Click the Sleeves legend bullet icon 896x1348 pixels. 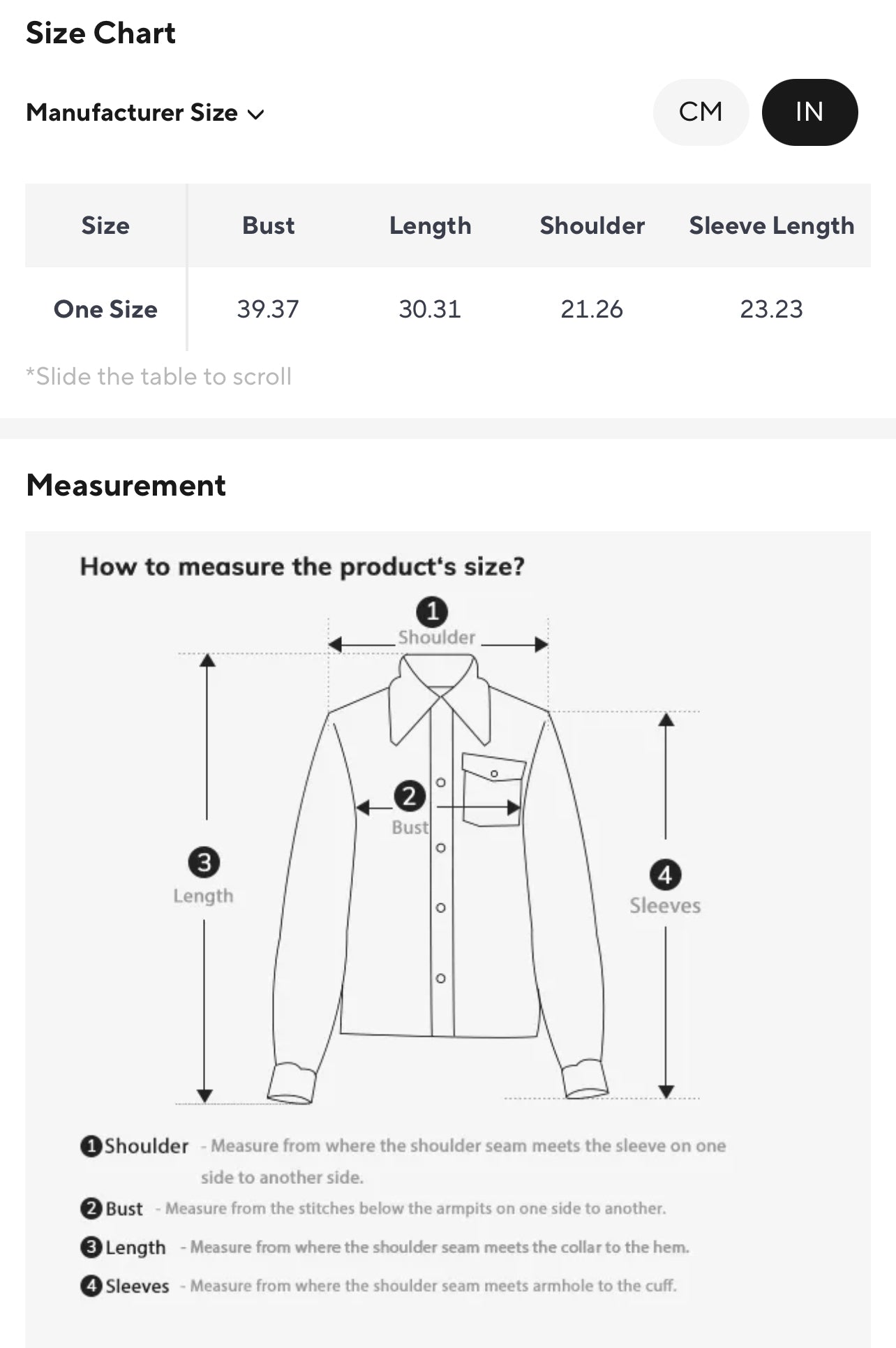pos(91,1285)
